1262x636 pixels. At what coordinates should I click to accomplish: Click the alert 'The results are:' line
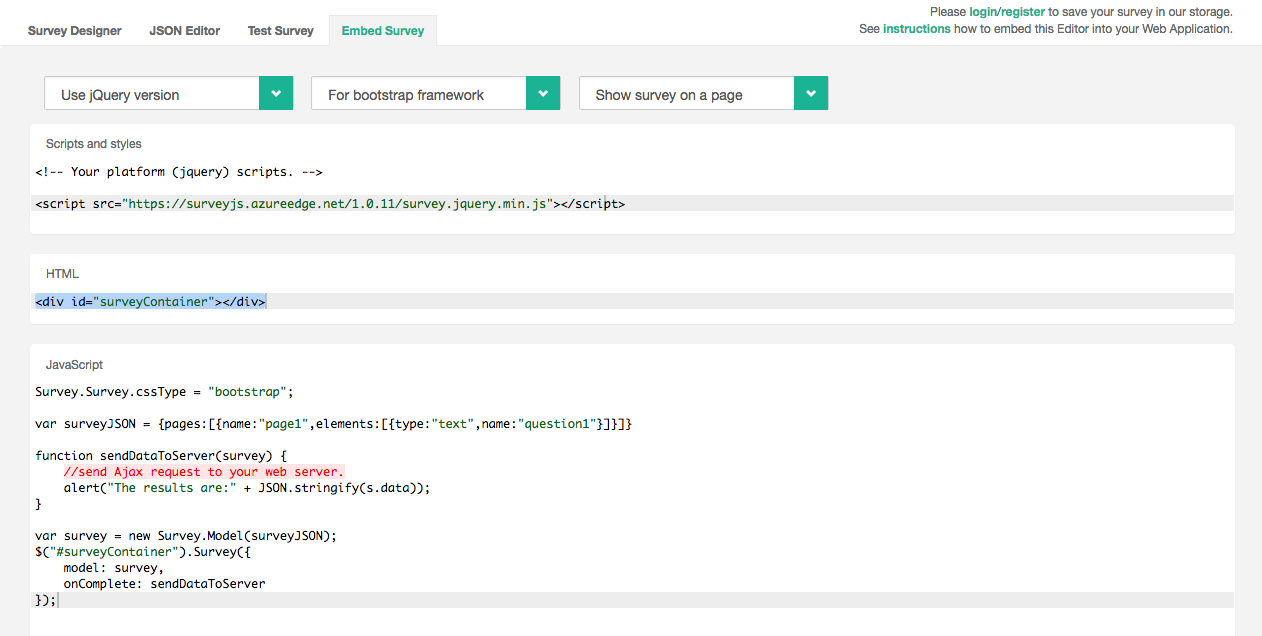[247, 488]
